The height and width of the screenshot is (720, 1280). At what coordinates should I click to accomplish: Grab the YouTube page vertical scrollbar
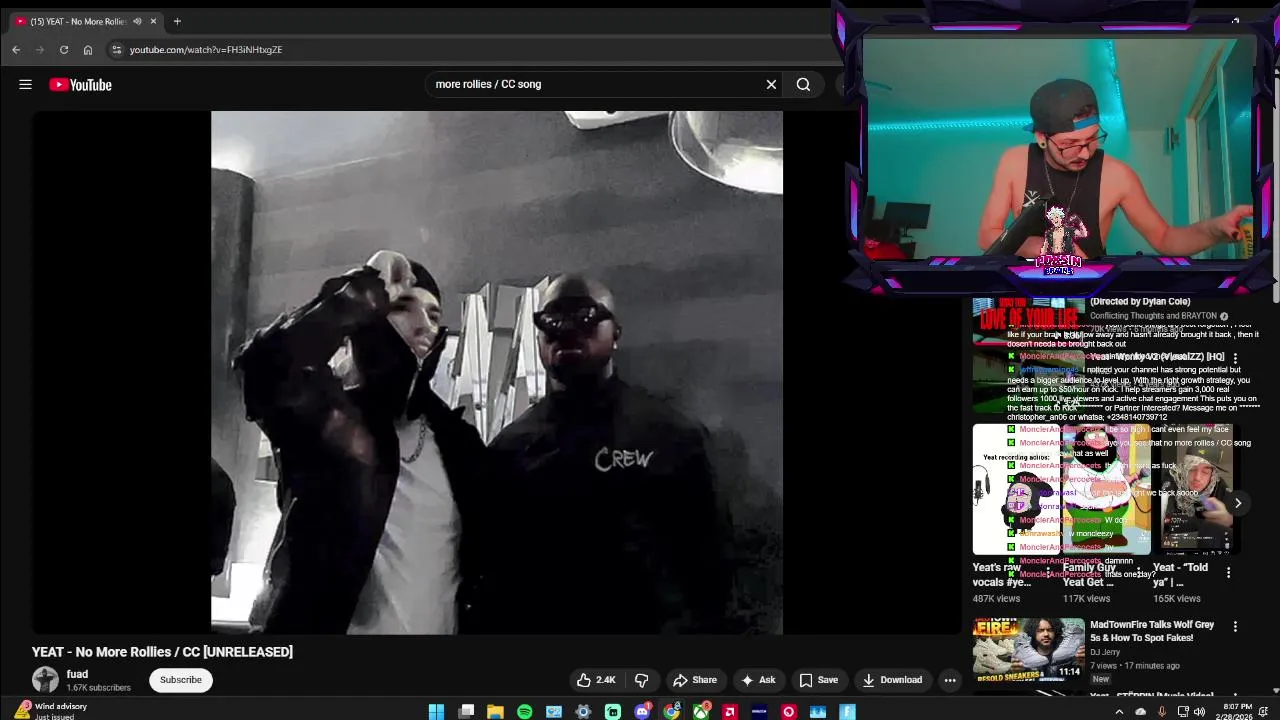pos(1275,190)
